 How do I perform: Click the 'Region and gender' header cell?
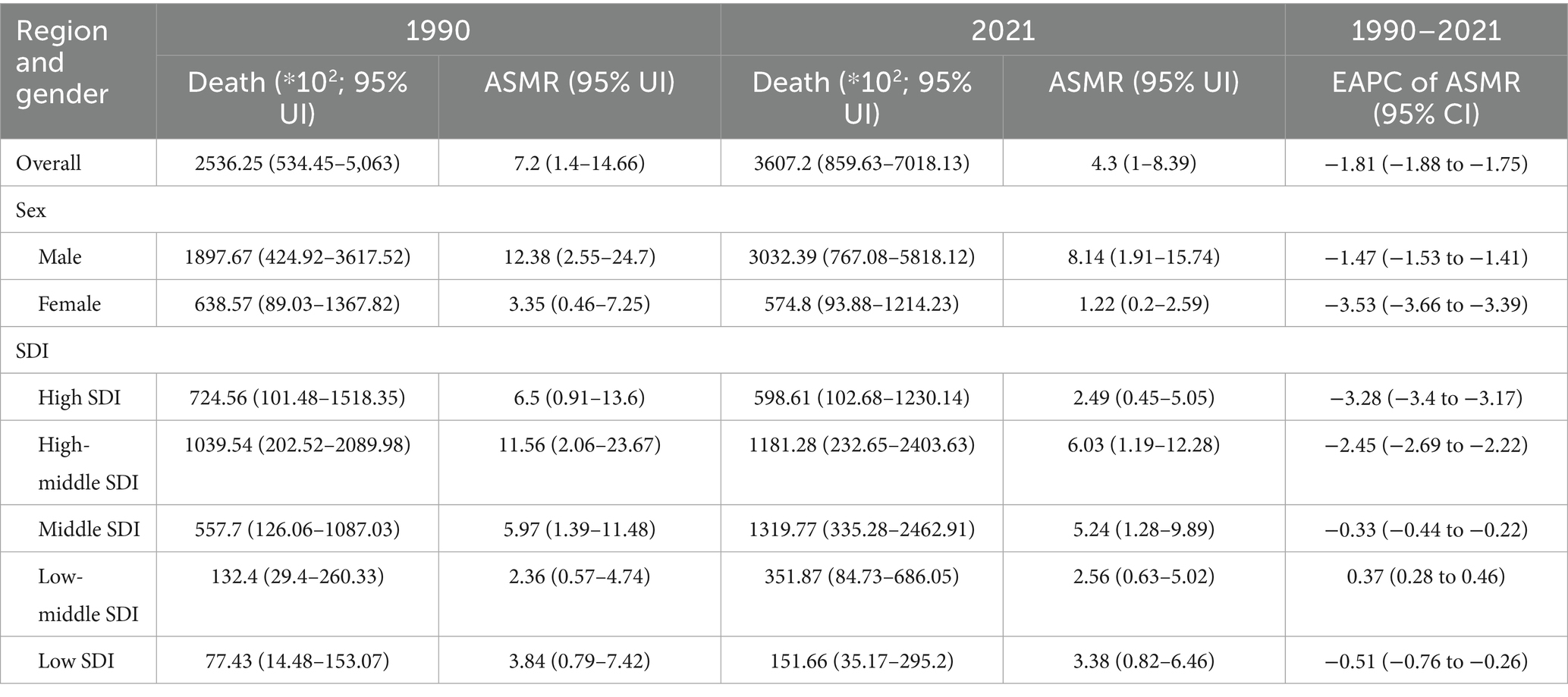tap(78, 71)
